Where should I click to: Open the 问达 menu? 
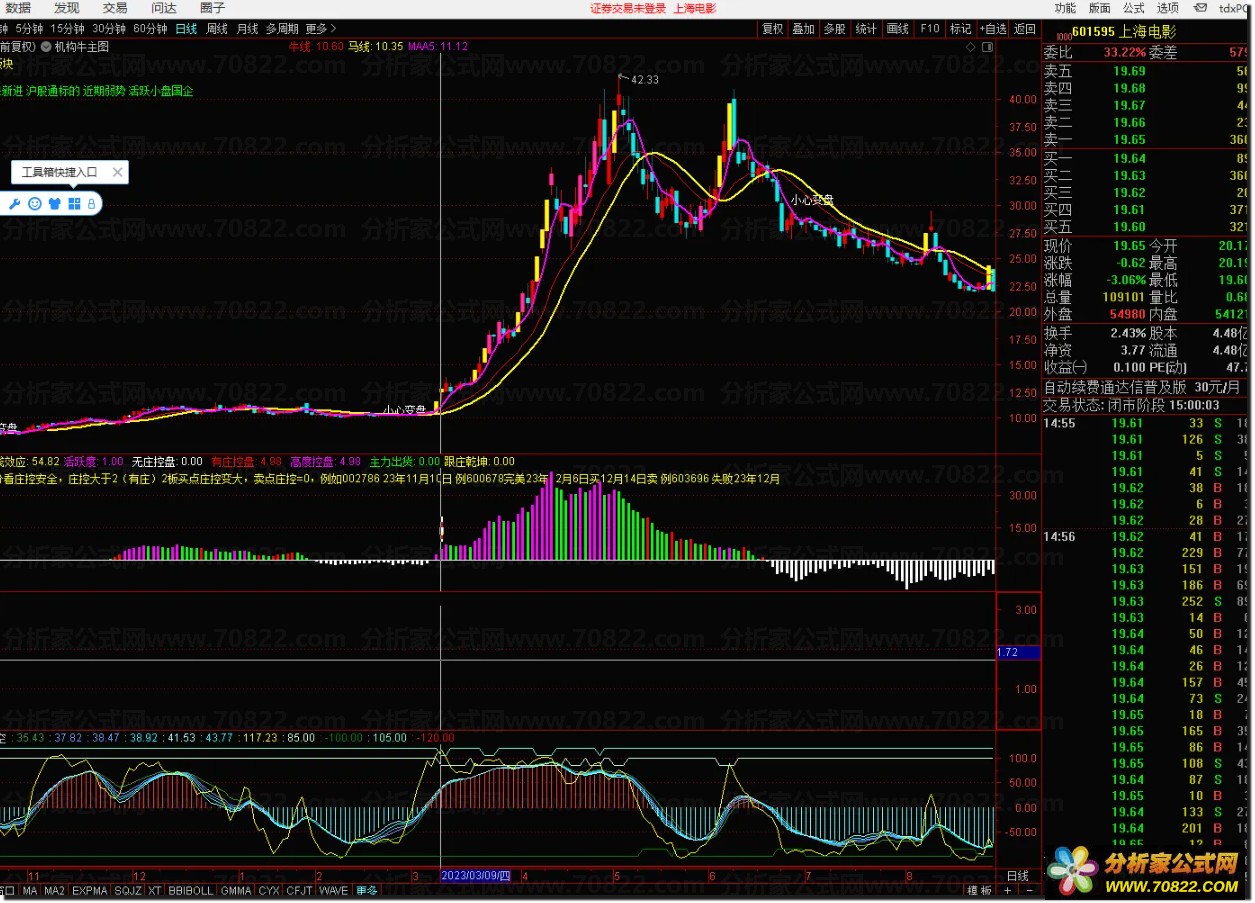point(163,8)
